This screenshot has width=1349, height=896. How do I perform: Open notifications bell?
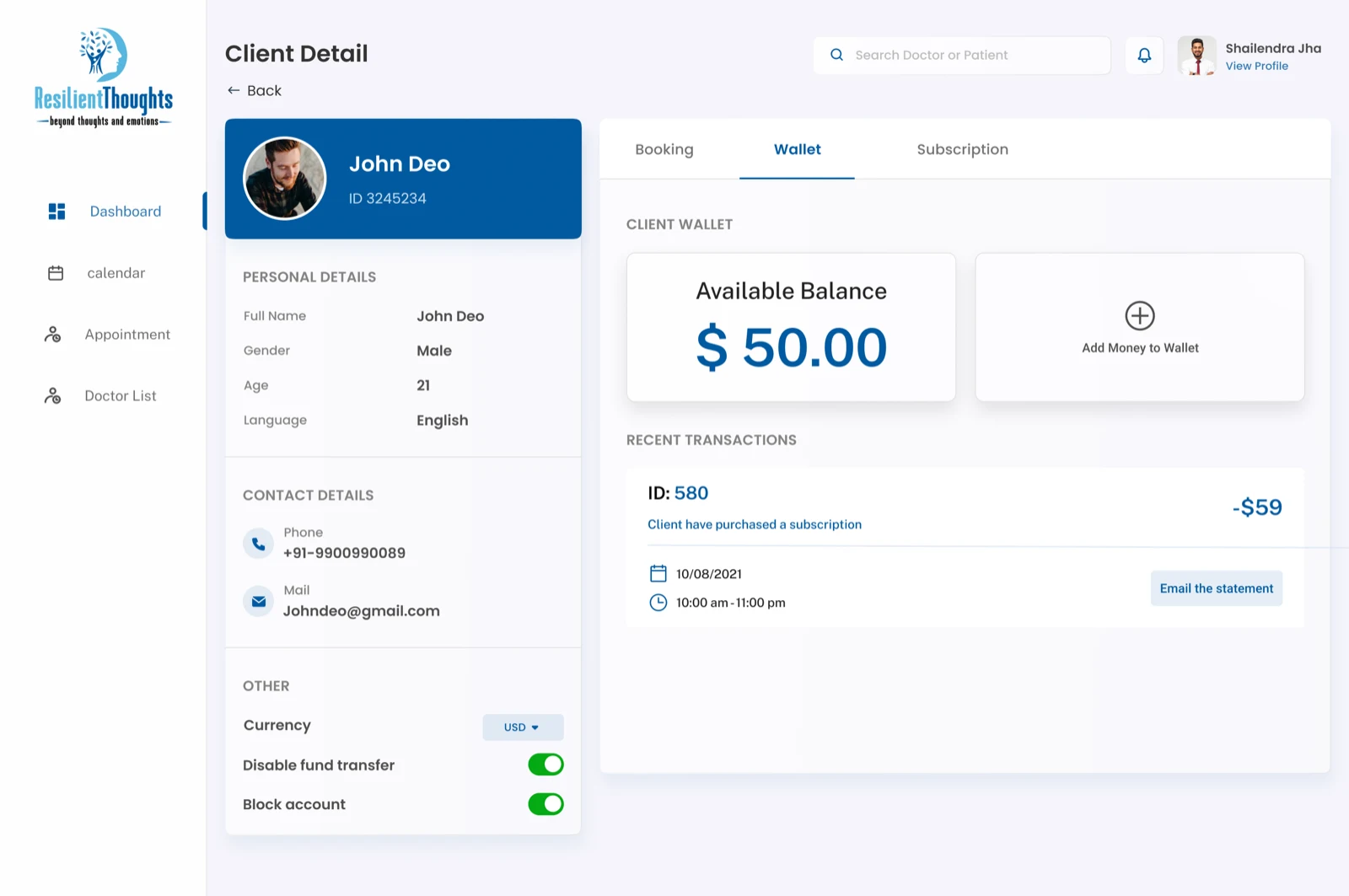point(1144,56)
